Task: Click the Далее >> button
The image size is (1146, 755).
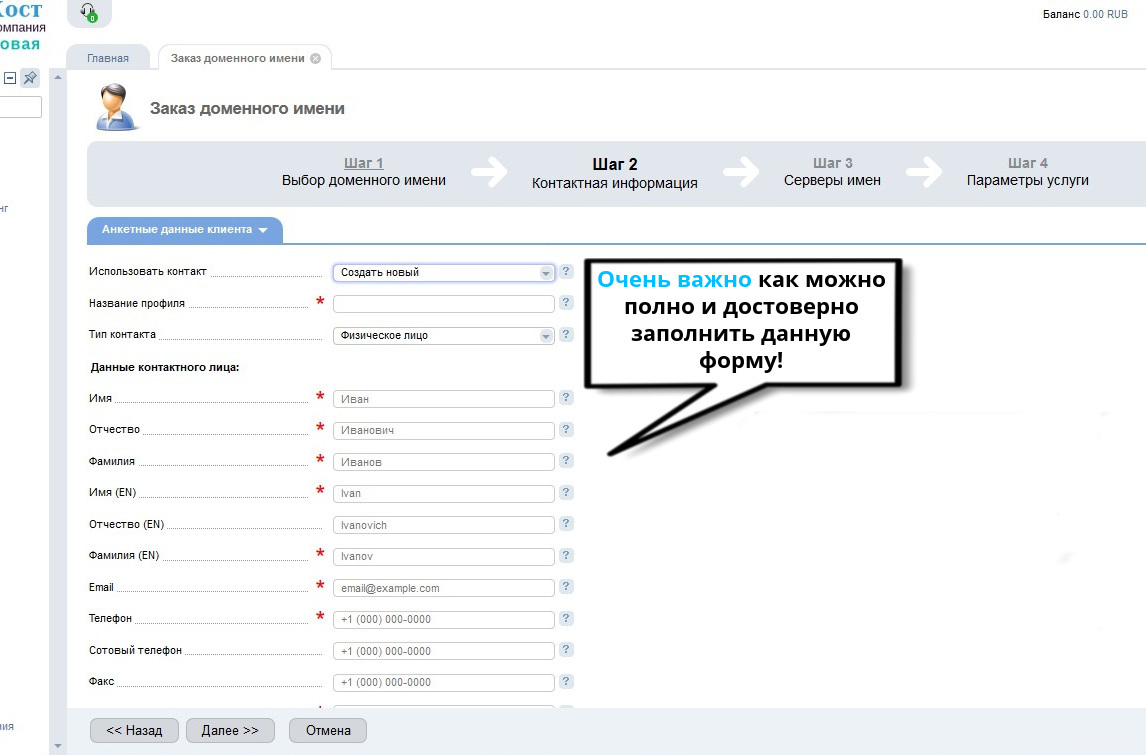Action: point(230,730)
